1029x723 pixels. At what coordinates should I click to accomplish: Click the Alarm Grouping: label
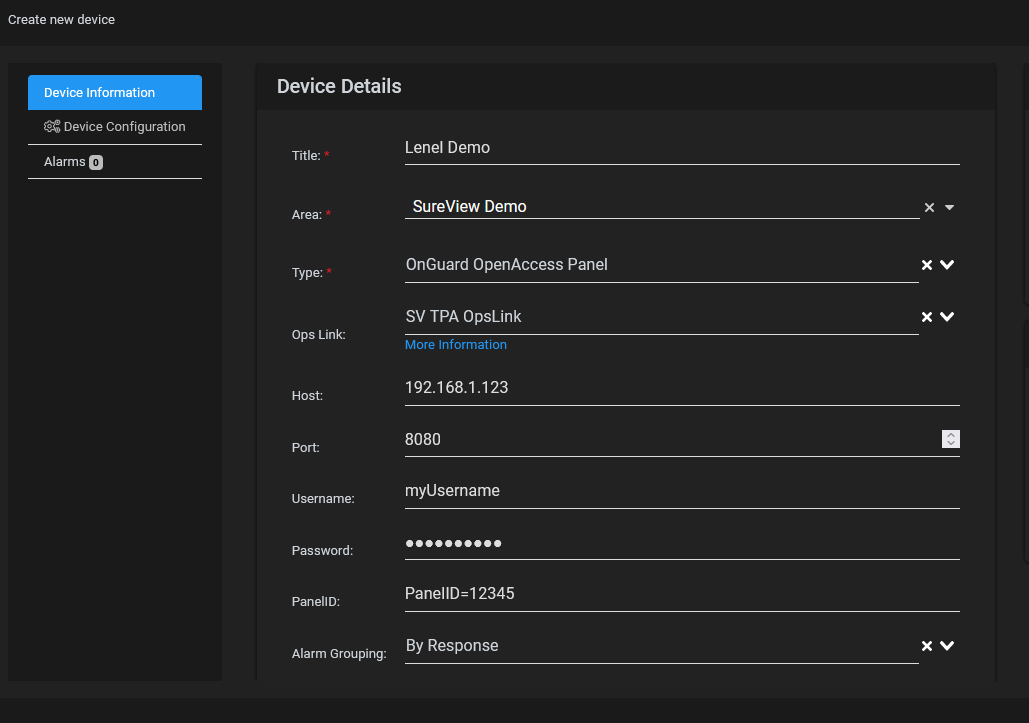339,654
